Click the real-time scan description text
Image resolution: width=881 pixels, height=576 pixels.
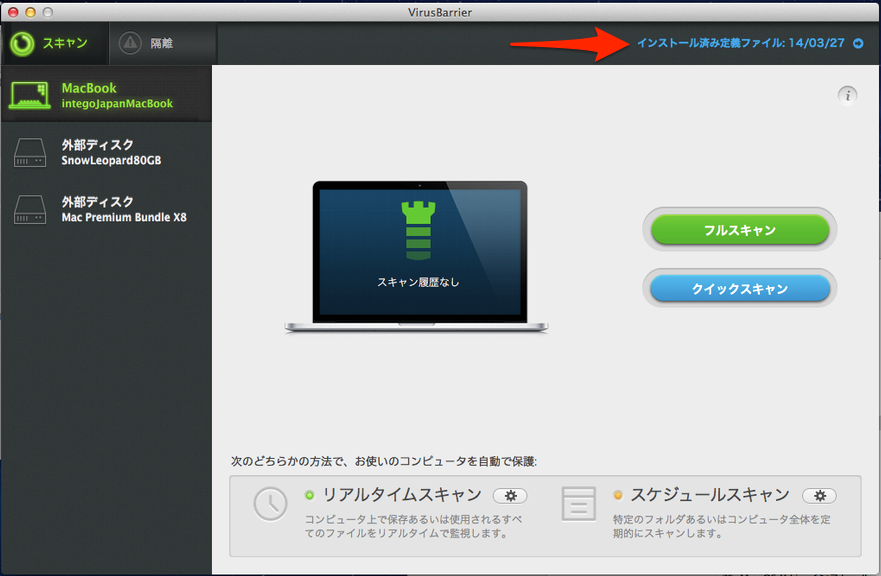point(413,526)
